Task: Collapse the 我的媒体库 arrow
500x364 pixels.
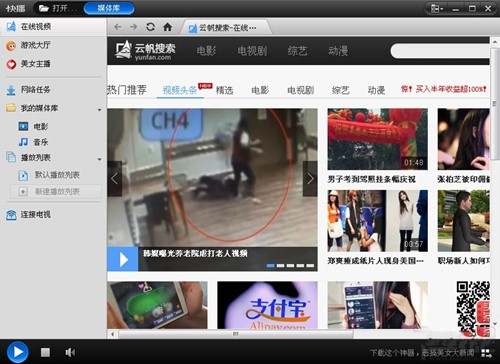Action: (x=99, y=110)
